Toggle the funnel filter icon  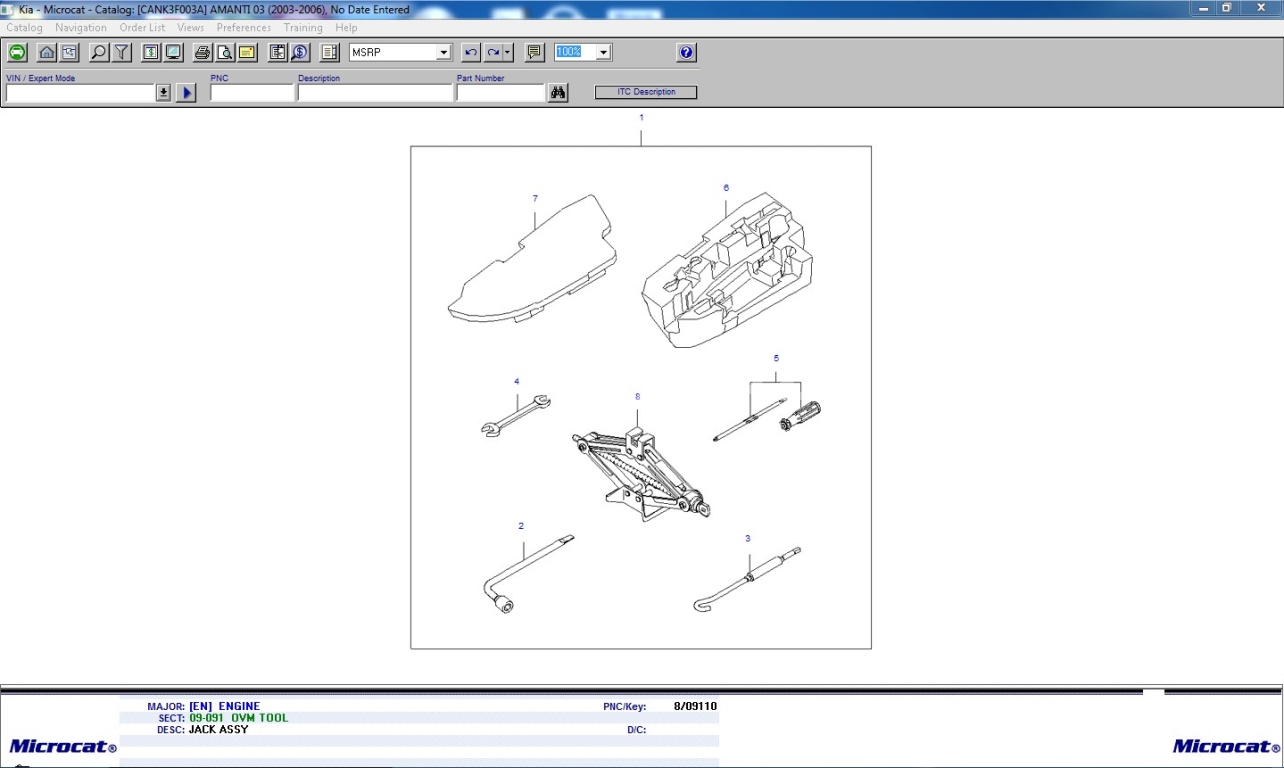[121, 52]
